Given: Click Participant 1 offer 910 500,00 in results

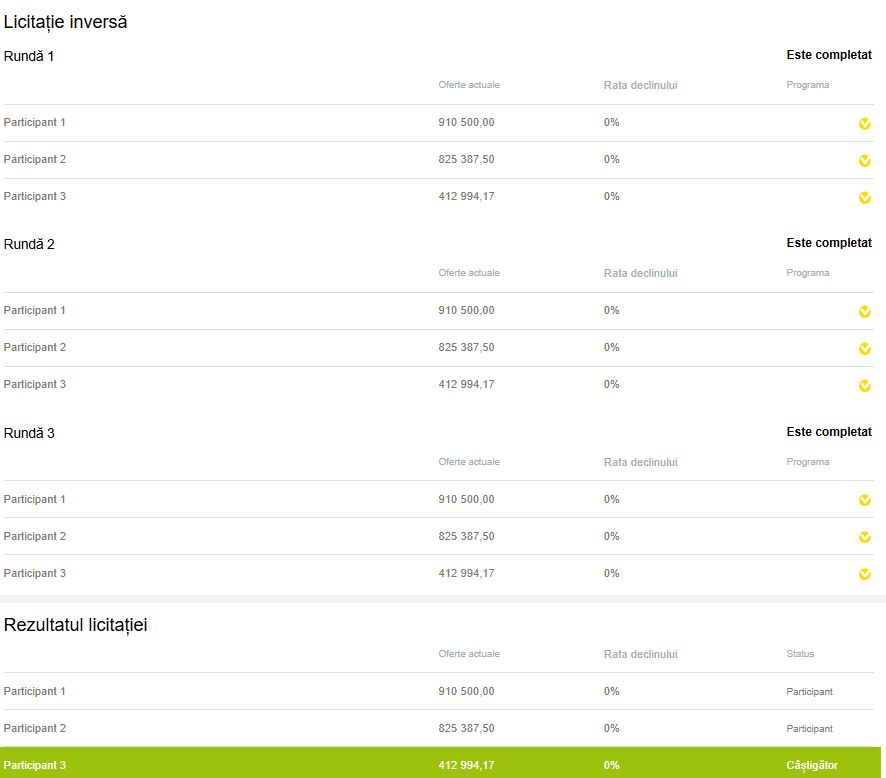Looking at the screenshot, I should click(466, 691).
